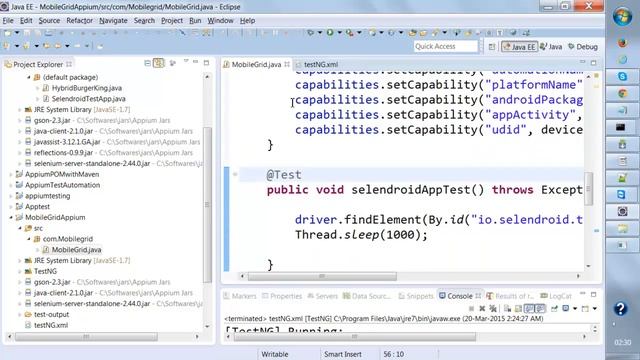Open the Run history dropdown arrow

tap(339, 33)
